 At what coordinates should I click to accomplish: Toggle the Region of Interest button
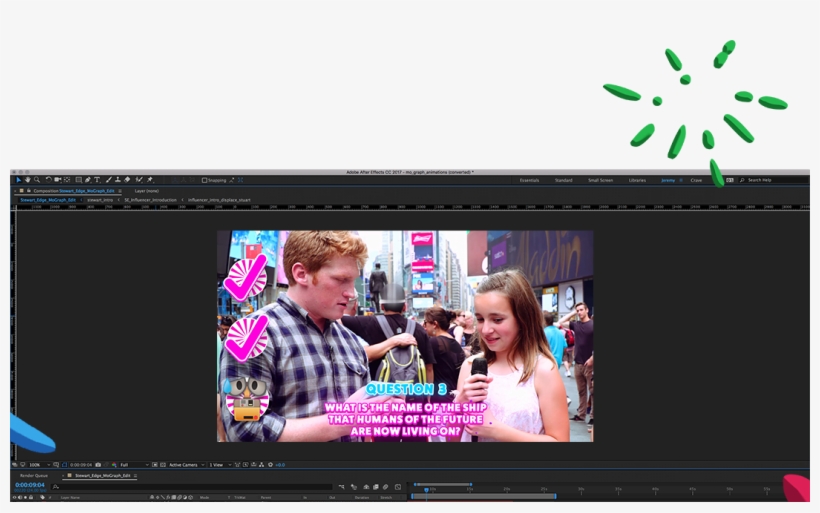[x=155, y=464]
